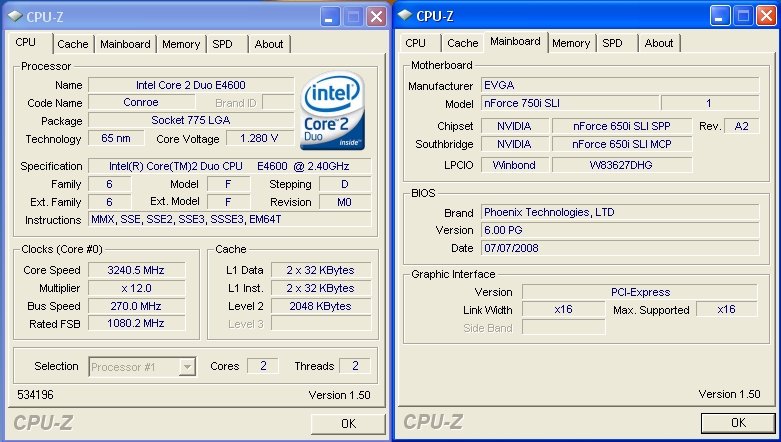Click the chipset Rev. value A2

[x=741, y=126]
